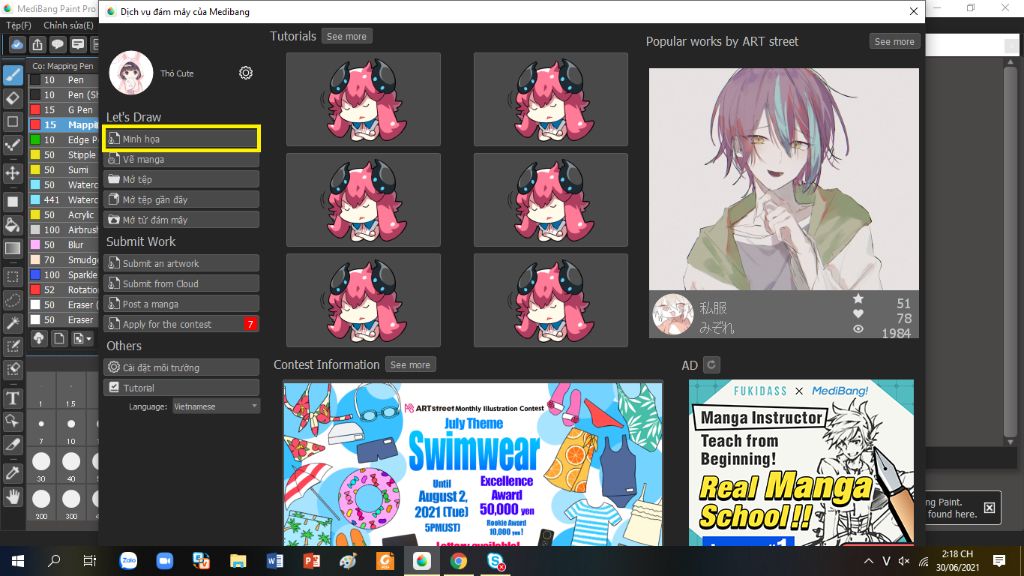The width and height of the screenshot is (1024, 576).
Task: Click the green Edge Pen color swatch
Action: click(35, 140)
